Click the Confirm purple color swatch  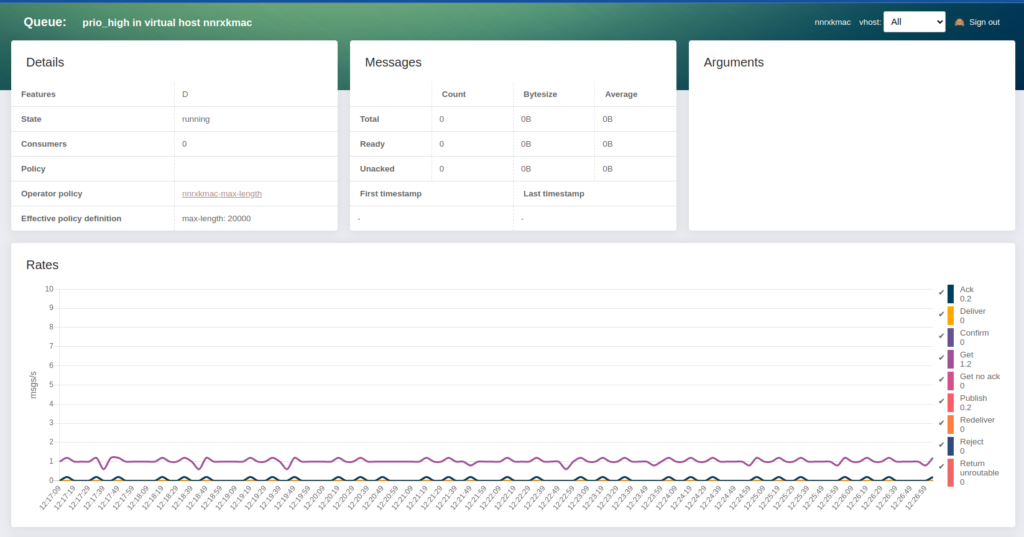950,337
